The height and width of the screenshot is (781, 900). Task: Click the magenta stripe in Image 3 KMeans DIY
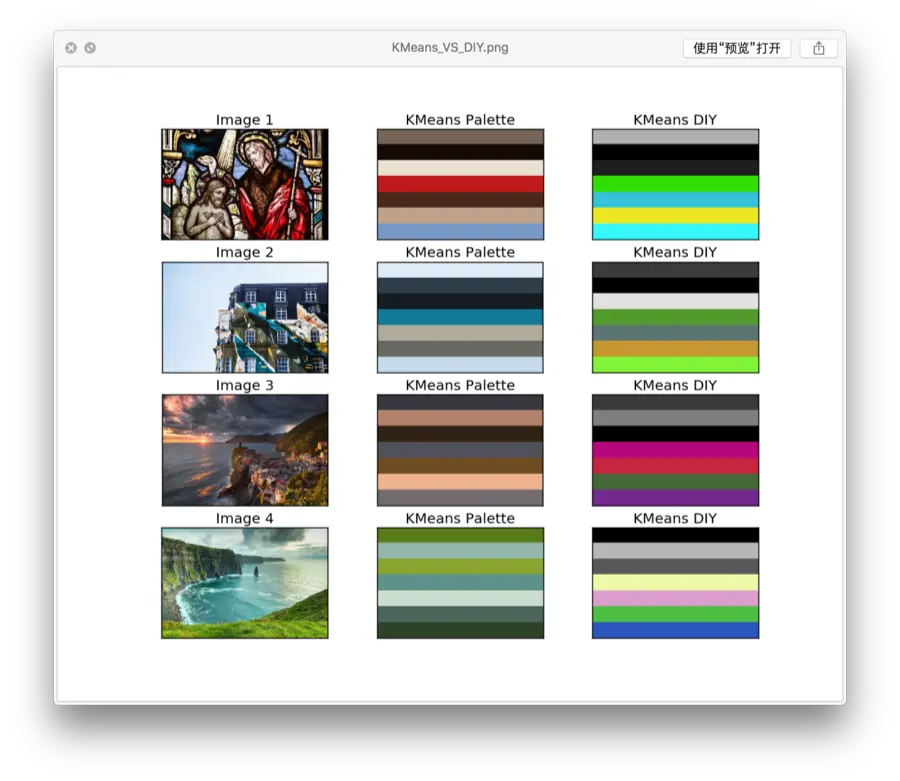(676, 450)
